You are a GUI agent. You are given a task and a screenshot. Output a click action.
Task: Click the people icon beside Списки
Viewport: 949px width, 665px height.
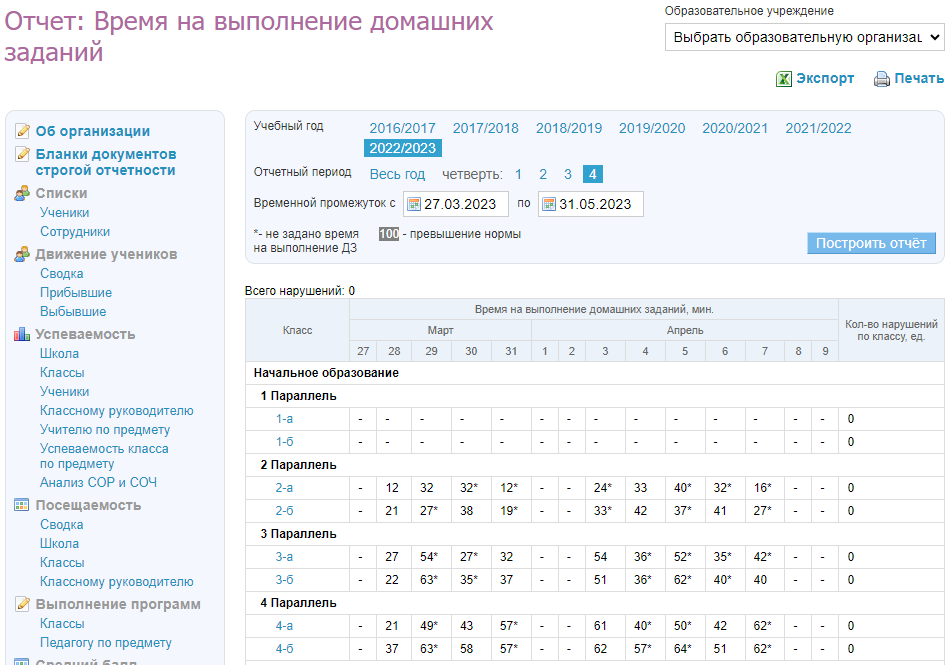click(x=23, y=193)
